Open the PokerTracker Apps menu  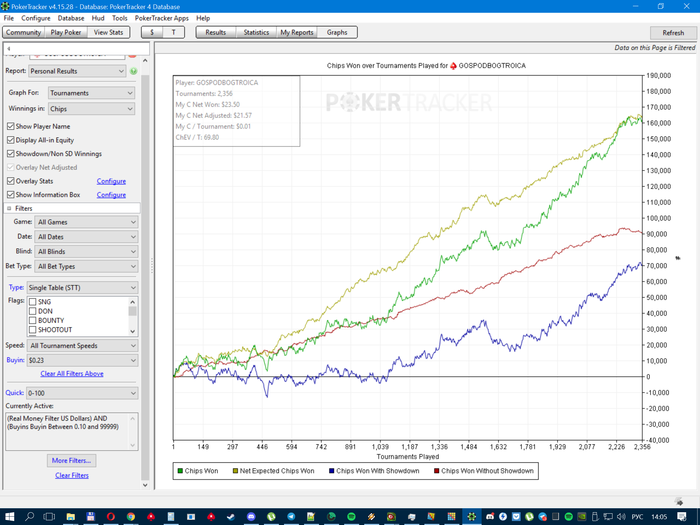coord(162,18)
